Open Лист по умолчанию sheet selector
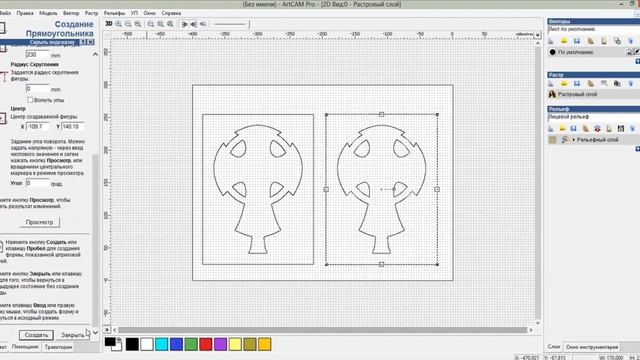640x360 pixels. [593, 29]
